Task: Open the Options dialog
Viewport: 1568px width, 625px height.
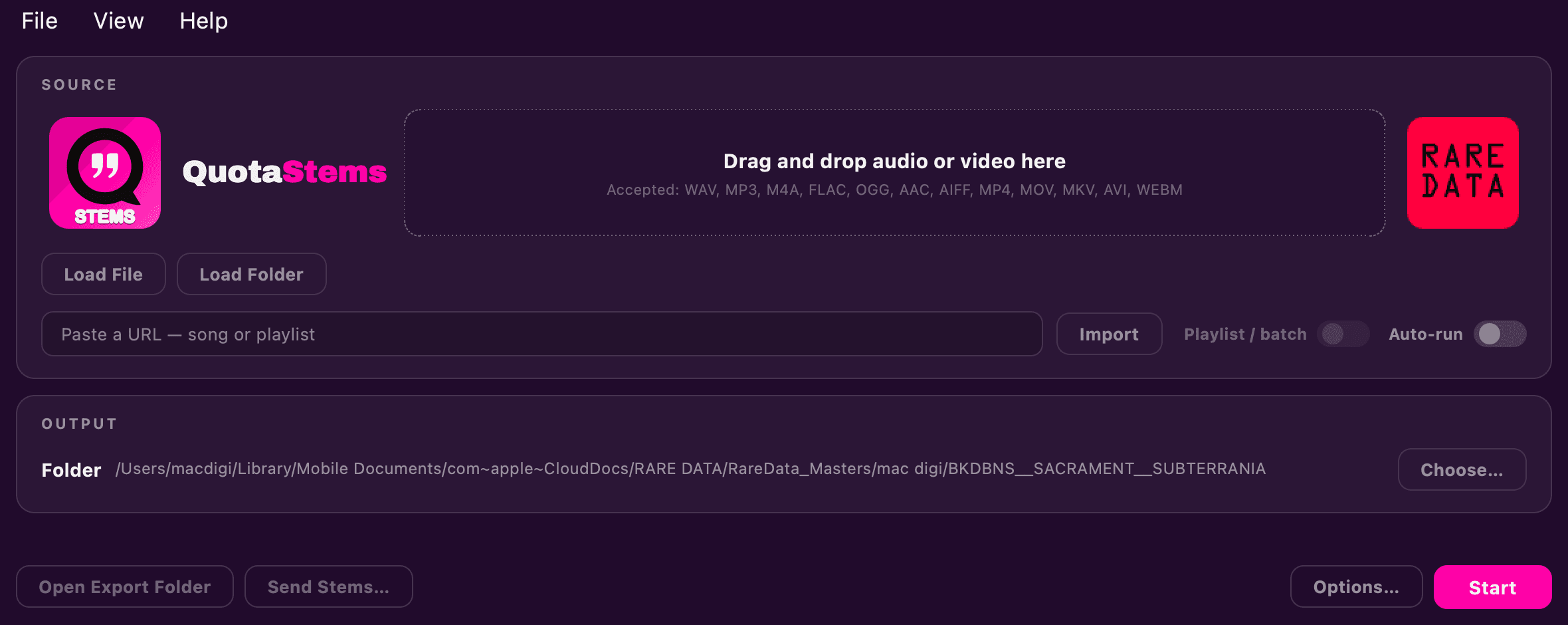Action: 1356,586
